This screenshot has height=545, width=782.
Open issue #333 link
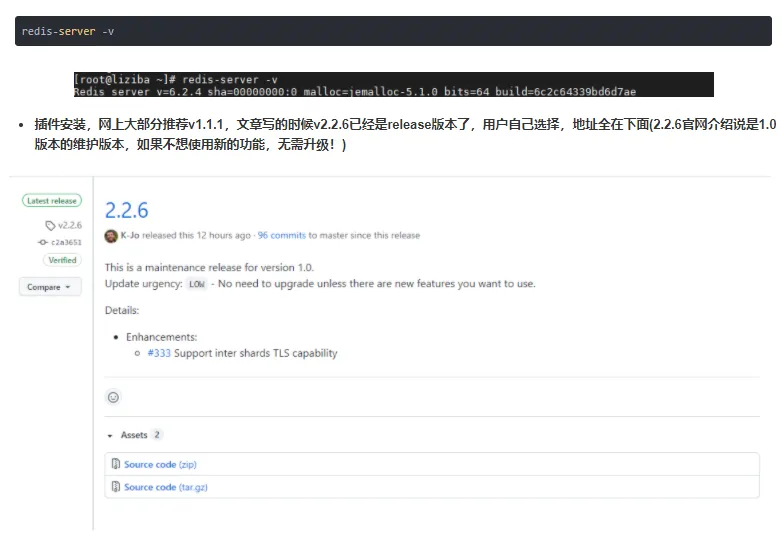(159, 353)
